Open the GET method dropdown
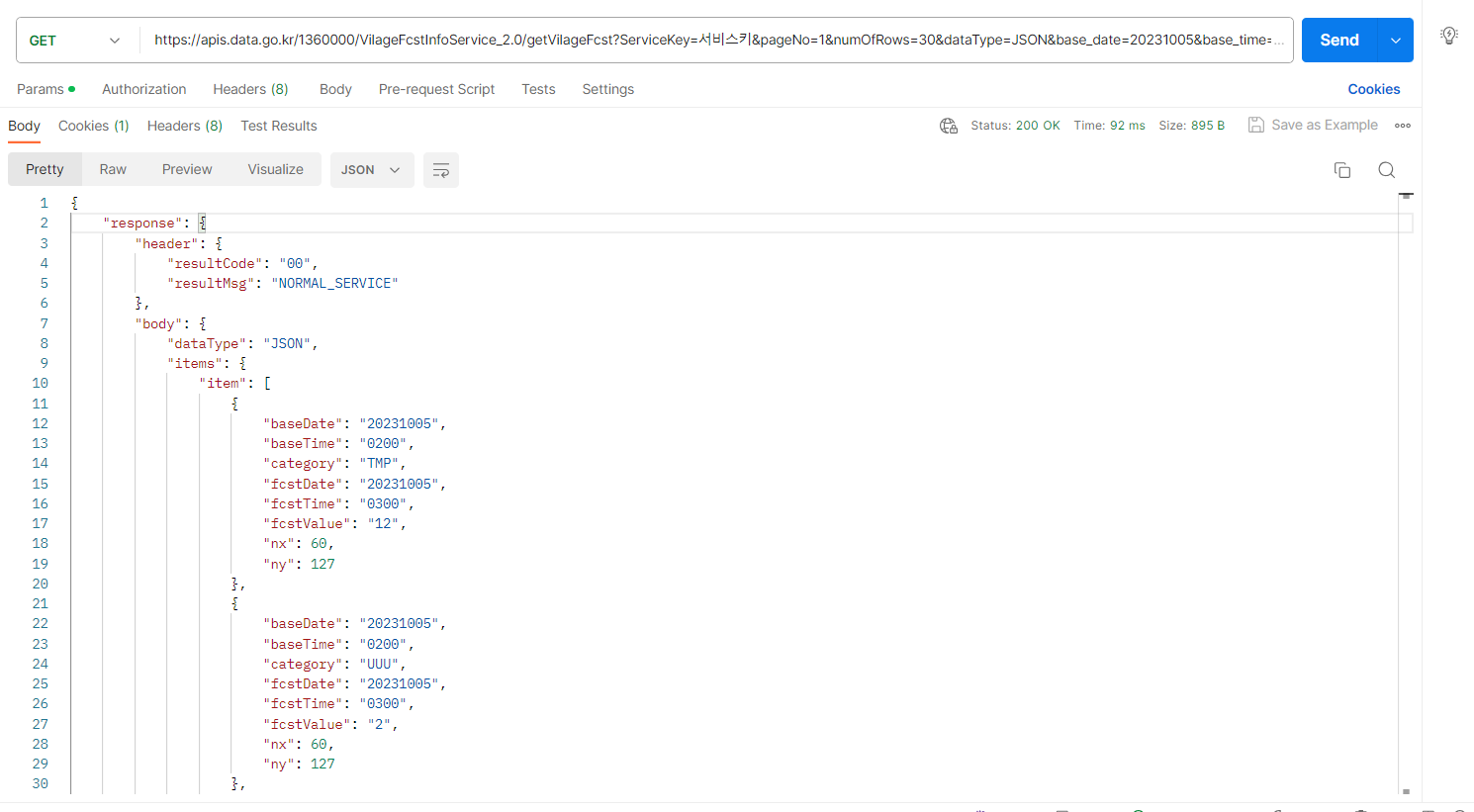 click(75, 41)
